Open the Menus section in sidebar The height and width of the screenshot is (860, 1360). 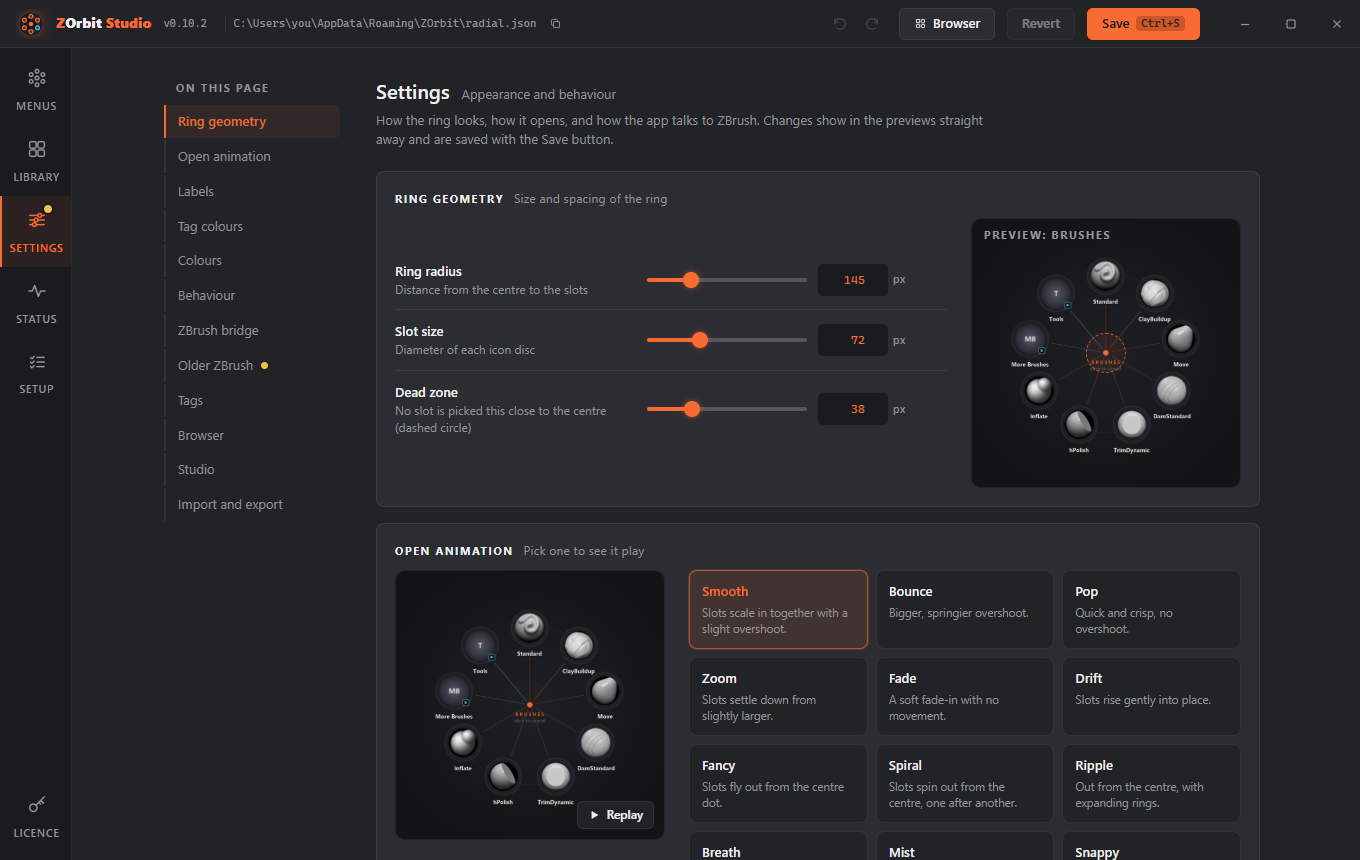click(x=36, y=90)
